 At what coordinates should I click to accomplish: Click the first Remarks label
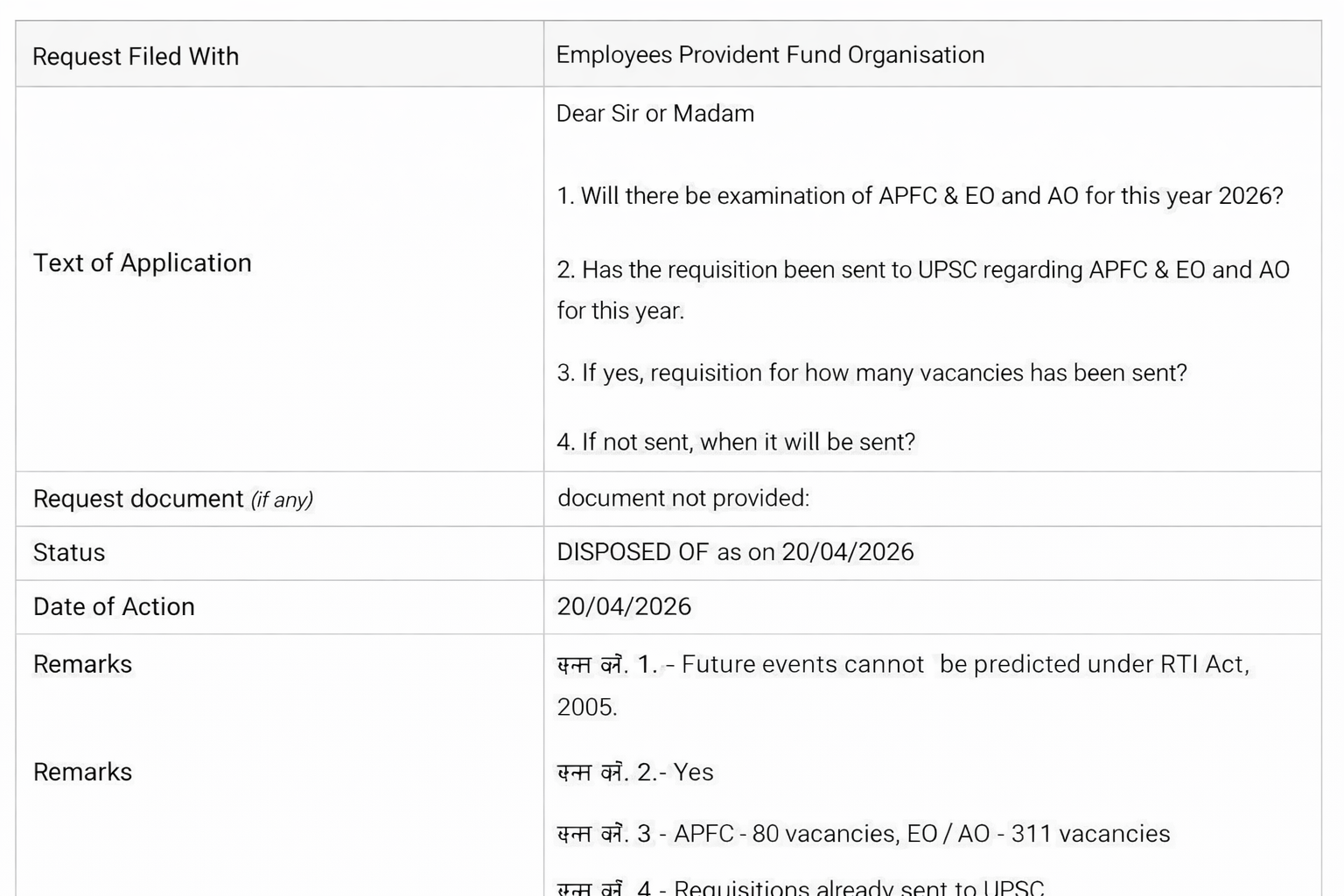pos(82,663)
